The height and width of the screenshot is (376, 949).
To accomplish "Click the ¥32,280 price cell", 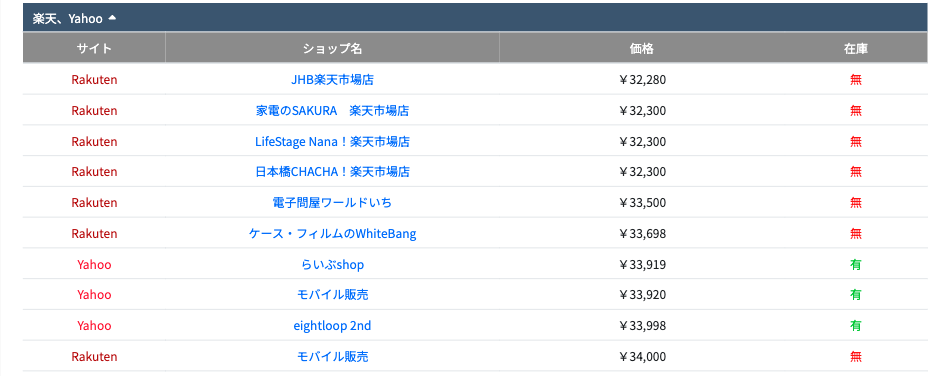I will click(642, 80).
